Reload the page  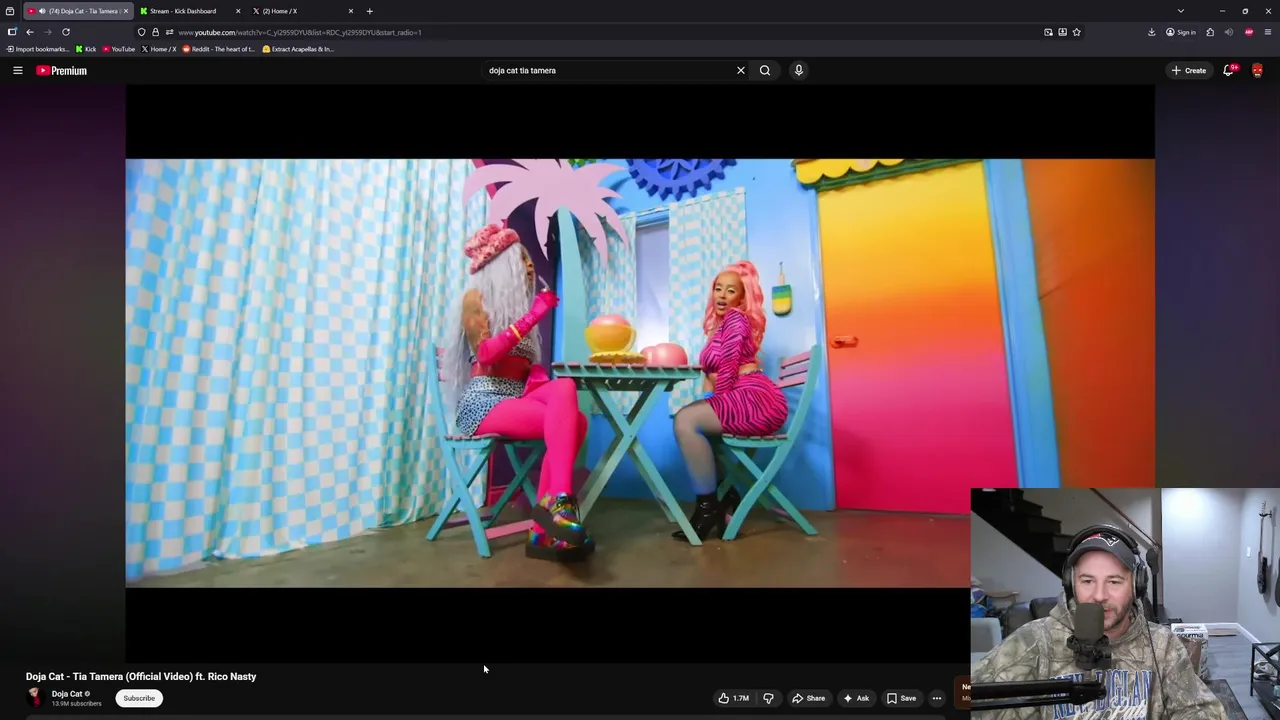[66, 32]
